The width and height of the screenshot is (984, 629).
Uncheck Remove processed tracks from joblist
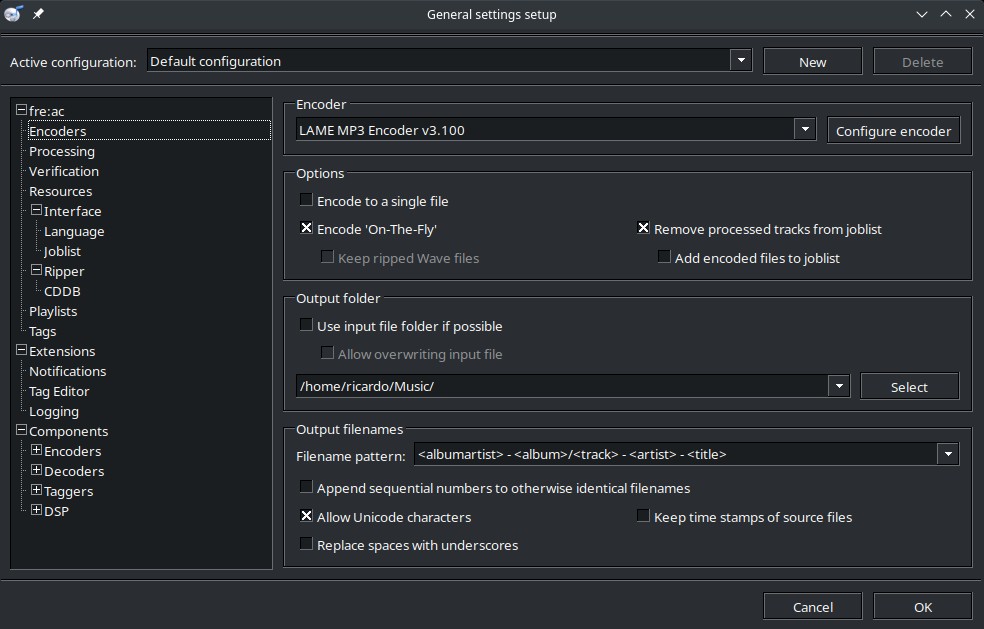tap(643, 228)
